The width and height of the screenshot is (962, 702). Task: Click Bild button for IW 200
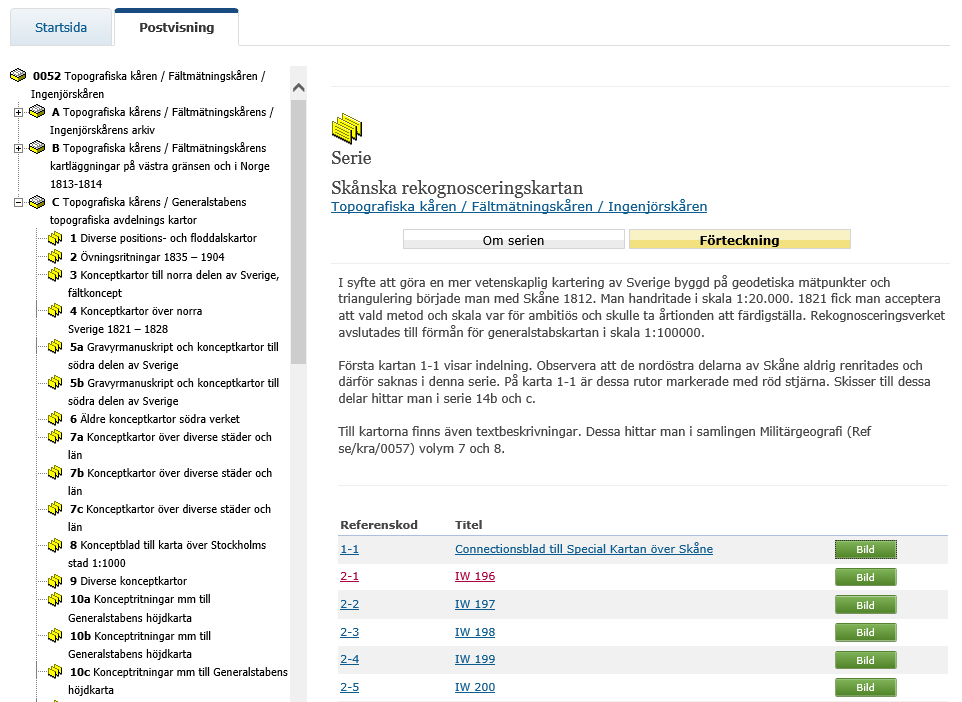click(x=866, y=687)
